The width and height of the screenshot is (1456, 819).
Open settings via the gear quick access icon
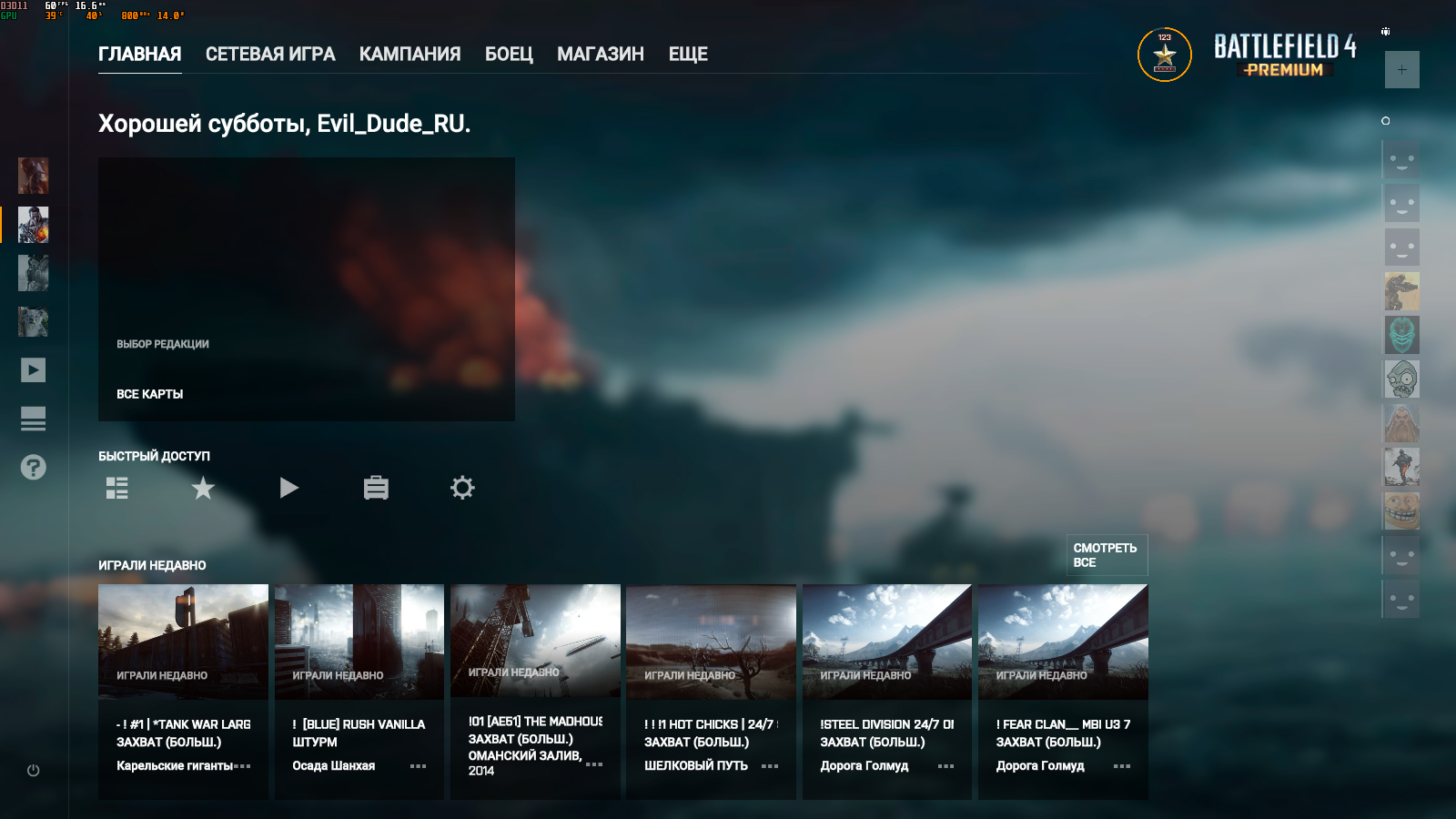tap(462, 489)
